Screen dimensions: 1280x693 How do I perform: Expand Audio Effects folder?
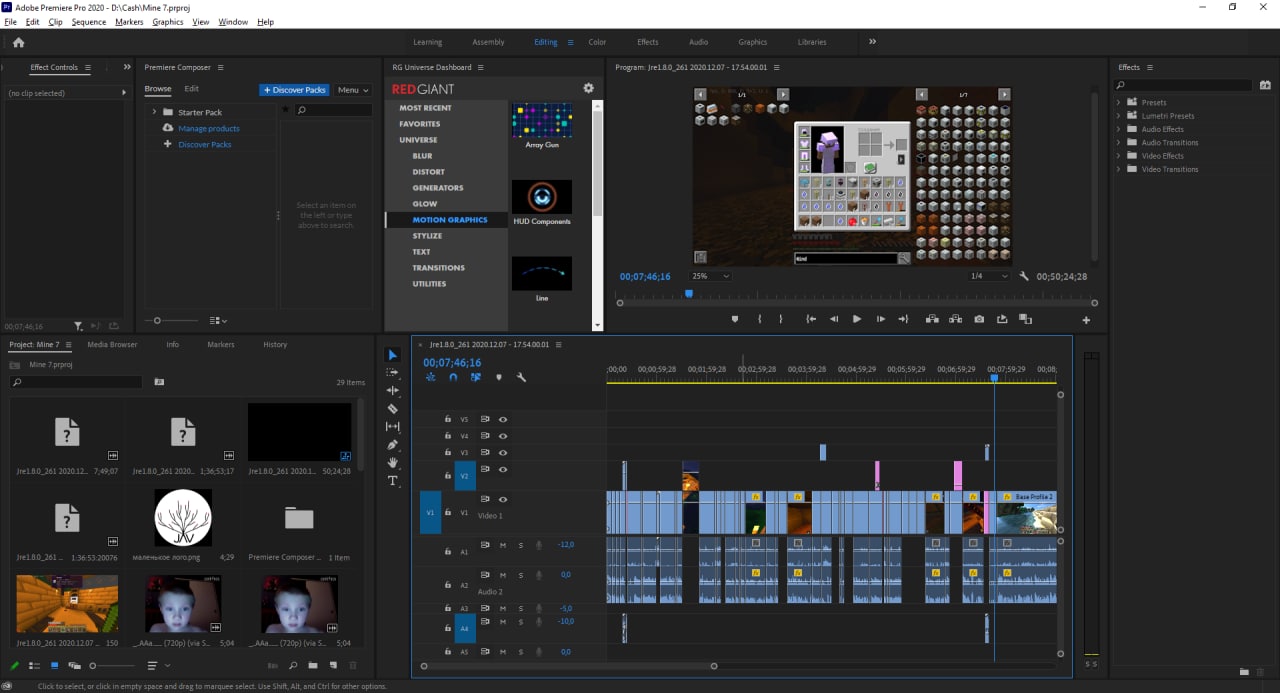1119,129
